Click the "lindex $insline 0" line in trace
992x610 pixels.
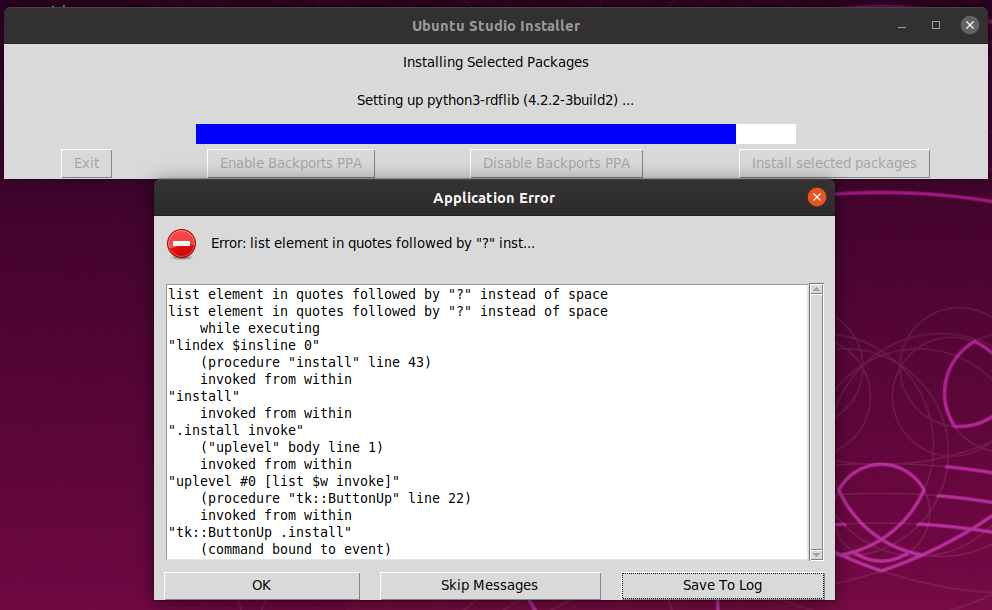(x=244, y=345)
